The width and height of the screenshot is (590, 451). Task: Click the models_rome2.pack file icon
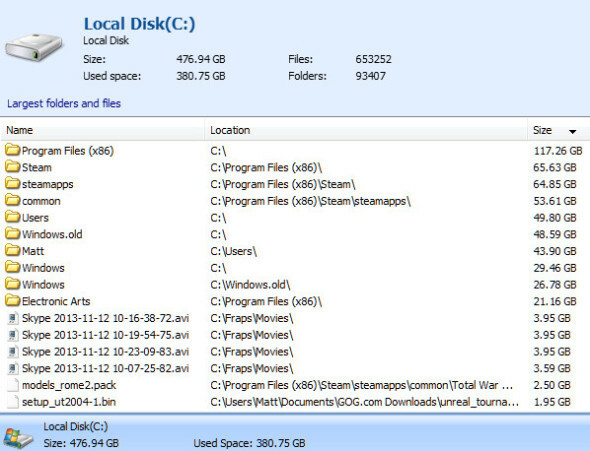13,385
